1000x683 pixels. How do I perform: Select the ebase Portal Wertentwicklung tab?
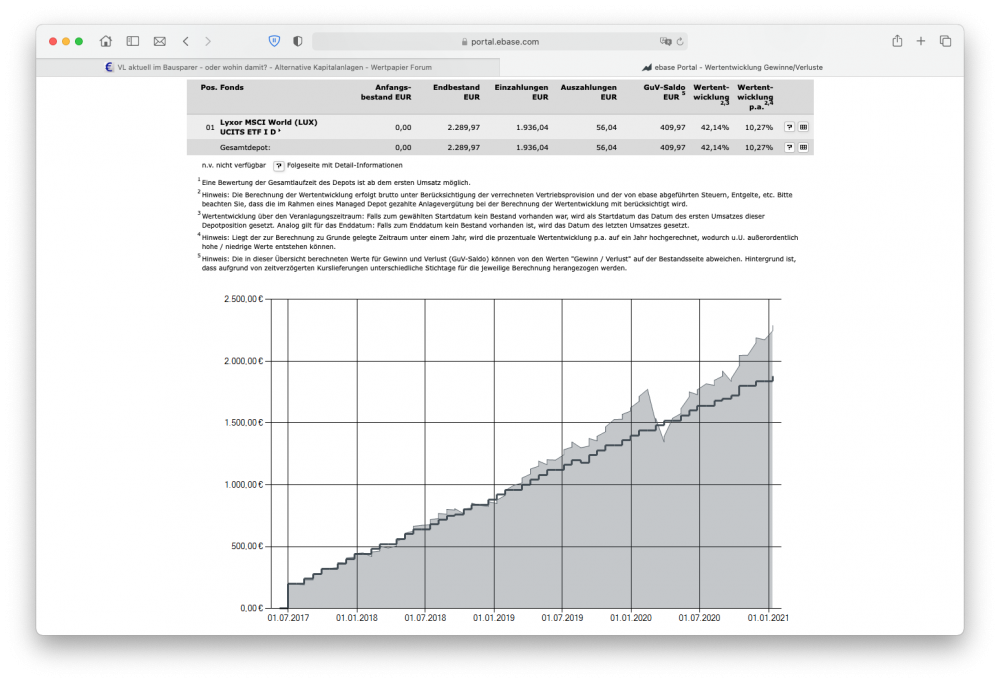pos(732,67)
